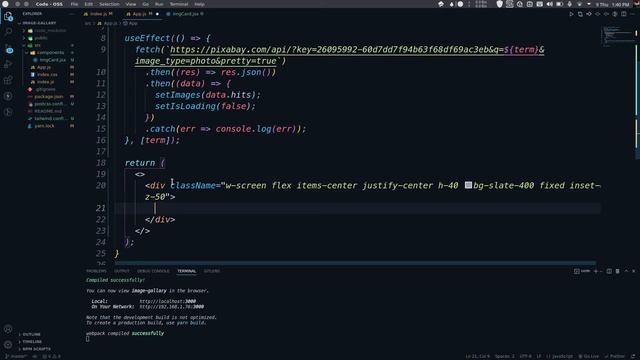Click the code minimap
This screenshot has height=360, width=640.
(618, 36)
